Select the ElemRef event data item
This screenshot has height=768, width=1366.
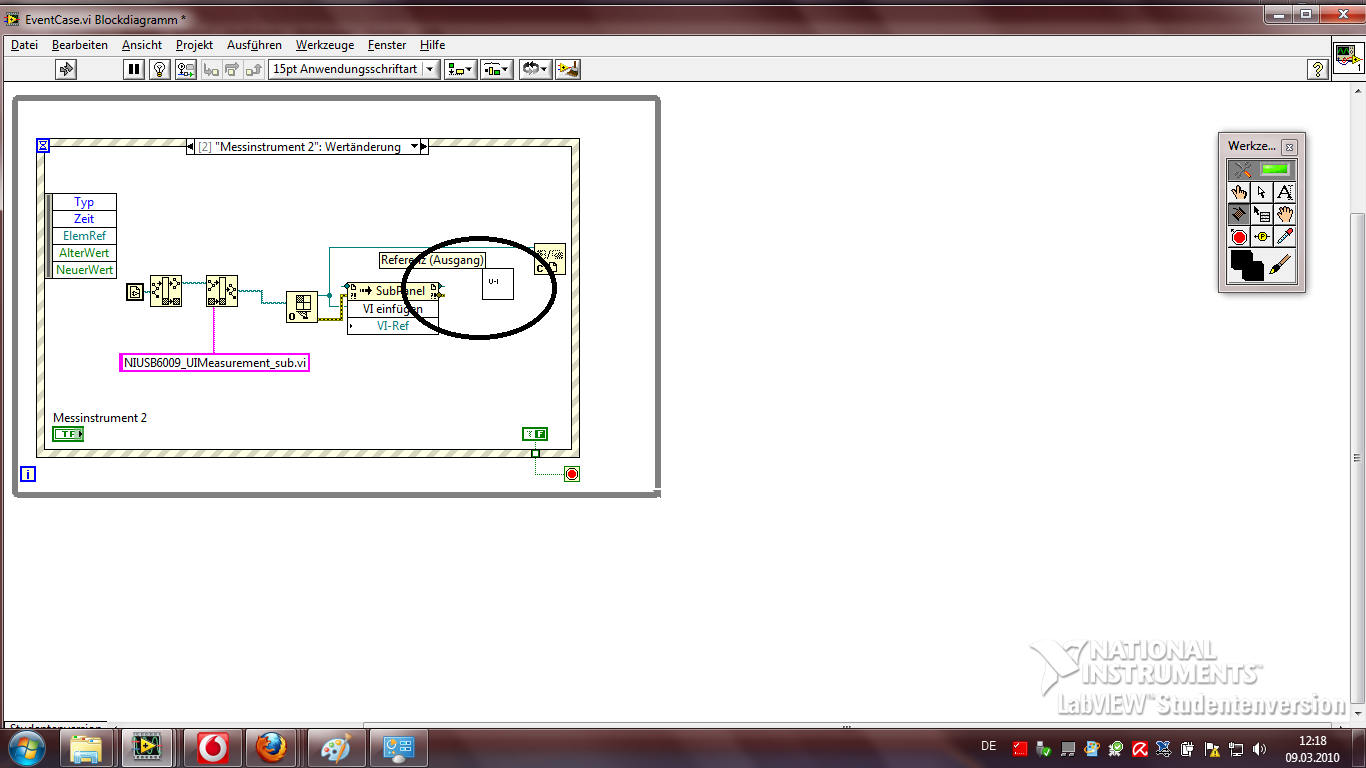click(x=84, y=236)
